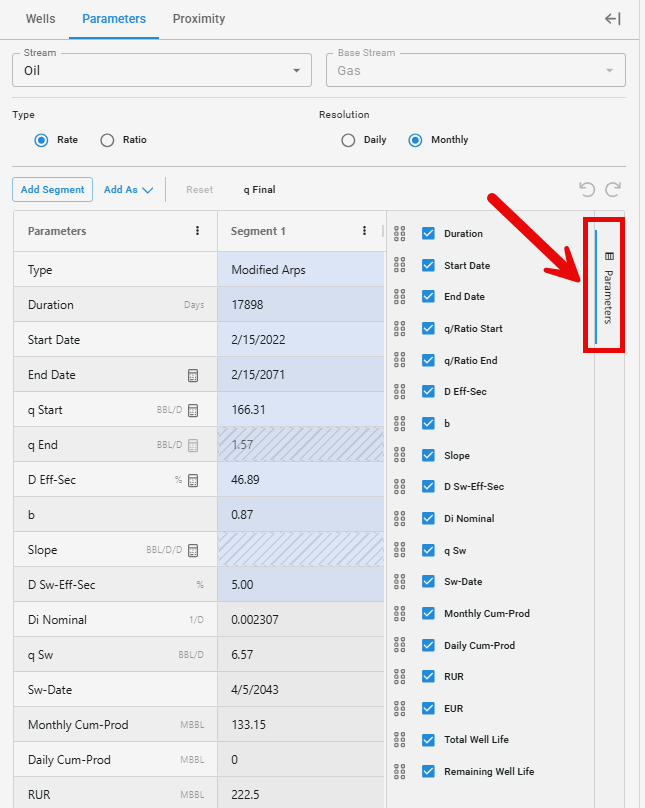Uncheck the Slope column checkbox
Viewport: 645px width, 808px height.
coord(428,455)
